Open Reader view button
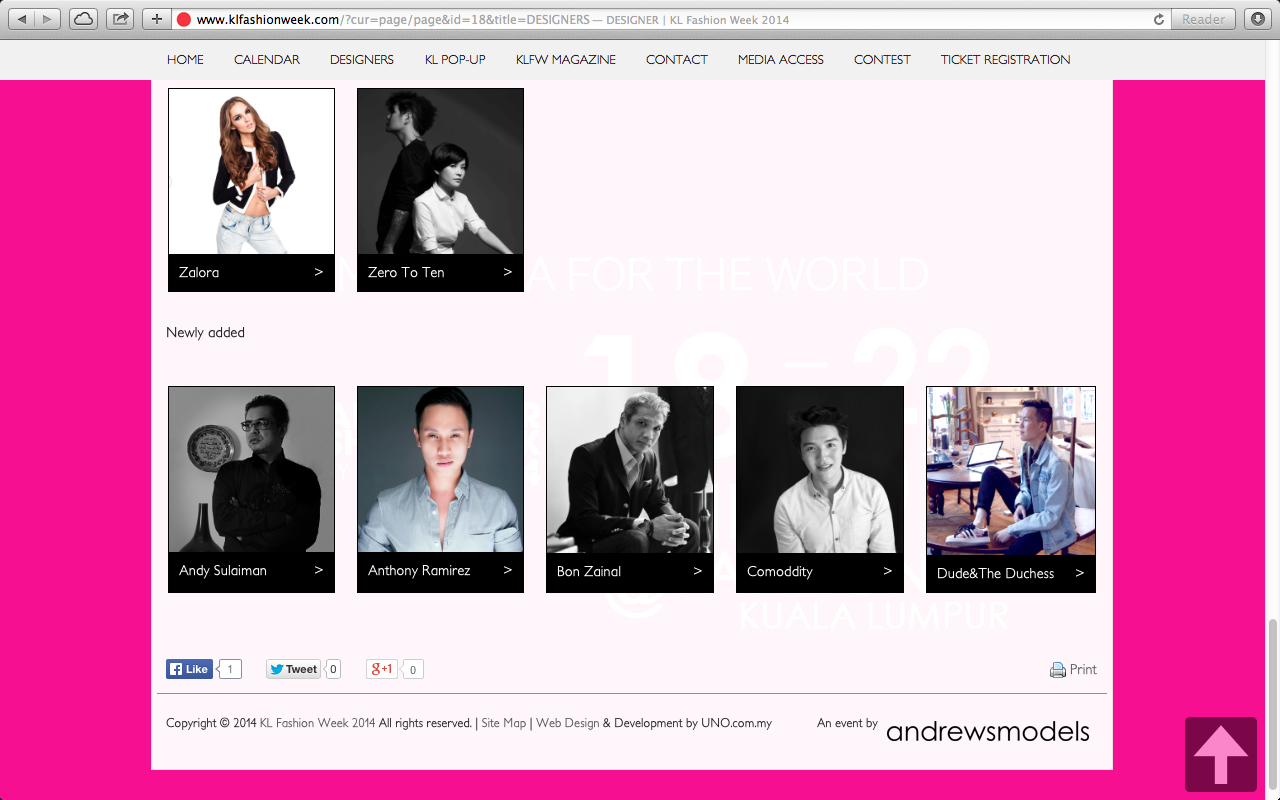Viewport: 1280px width, 800px height. tap(1203, 19)
